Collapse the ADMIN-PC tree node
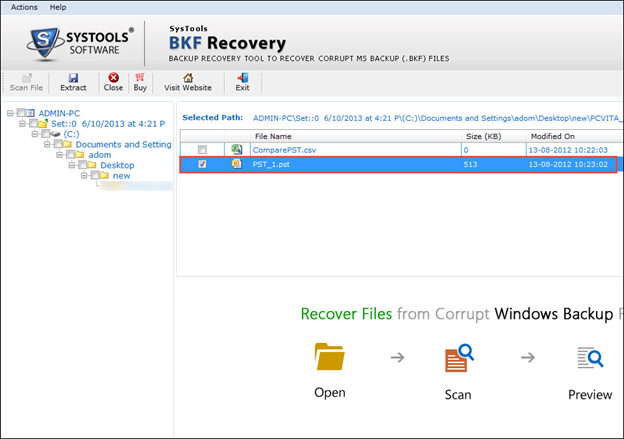 click(x=10, y=113)
